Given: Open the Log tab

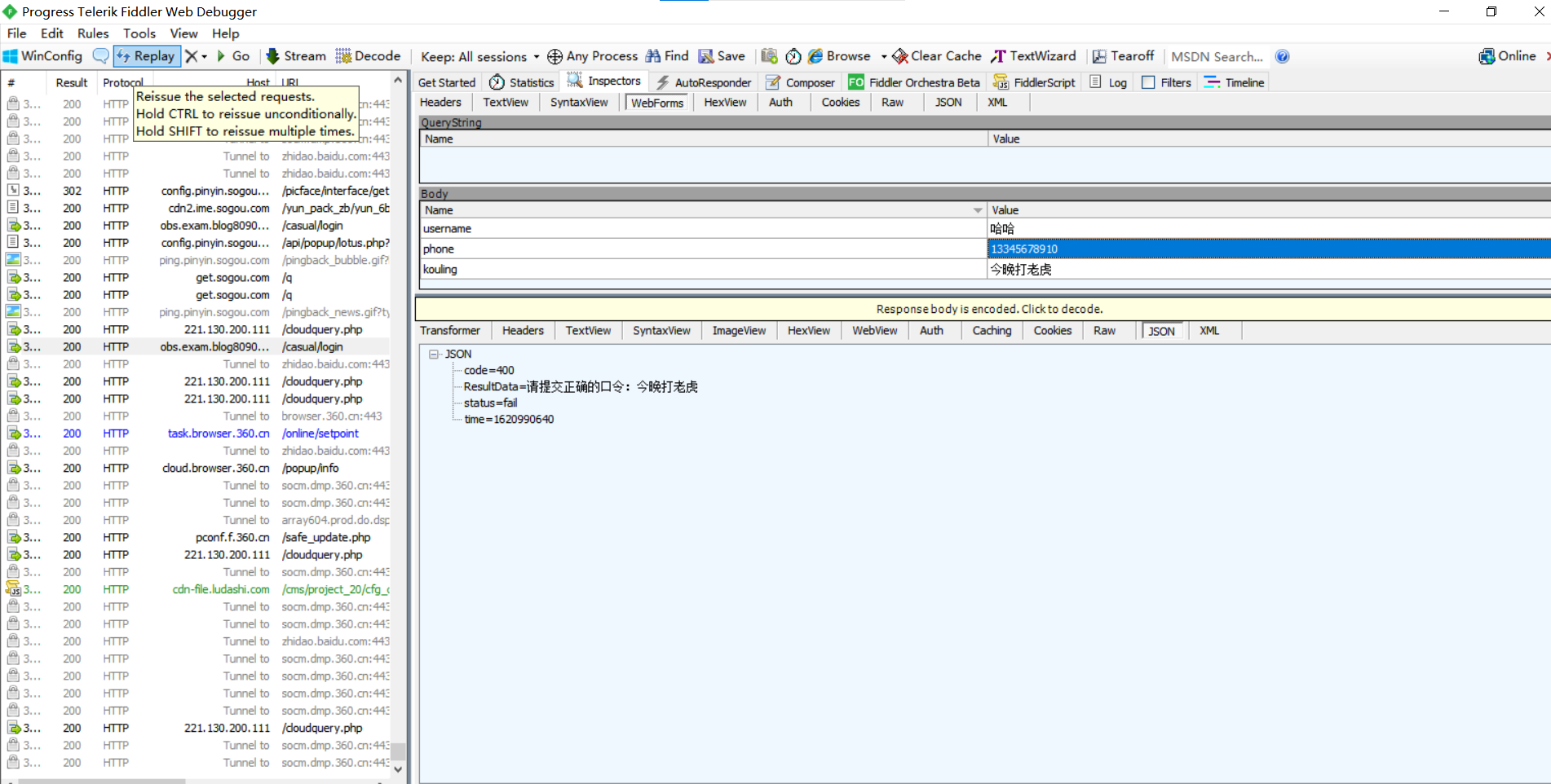Looking at the screenshot, I should [x=1108, y=82].
